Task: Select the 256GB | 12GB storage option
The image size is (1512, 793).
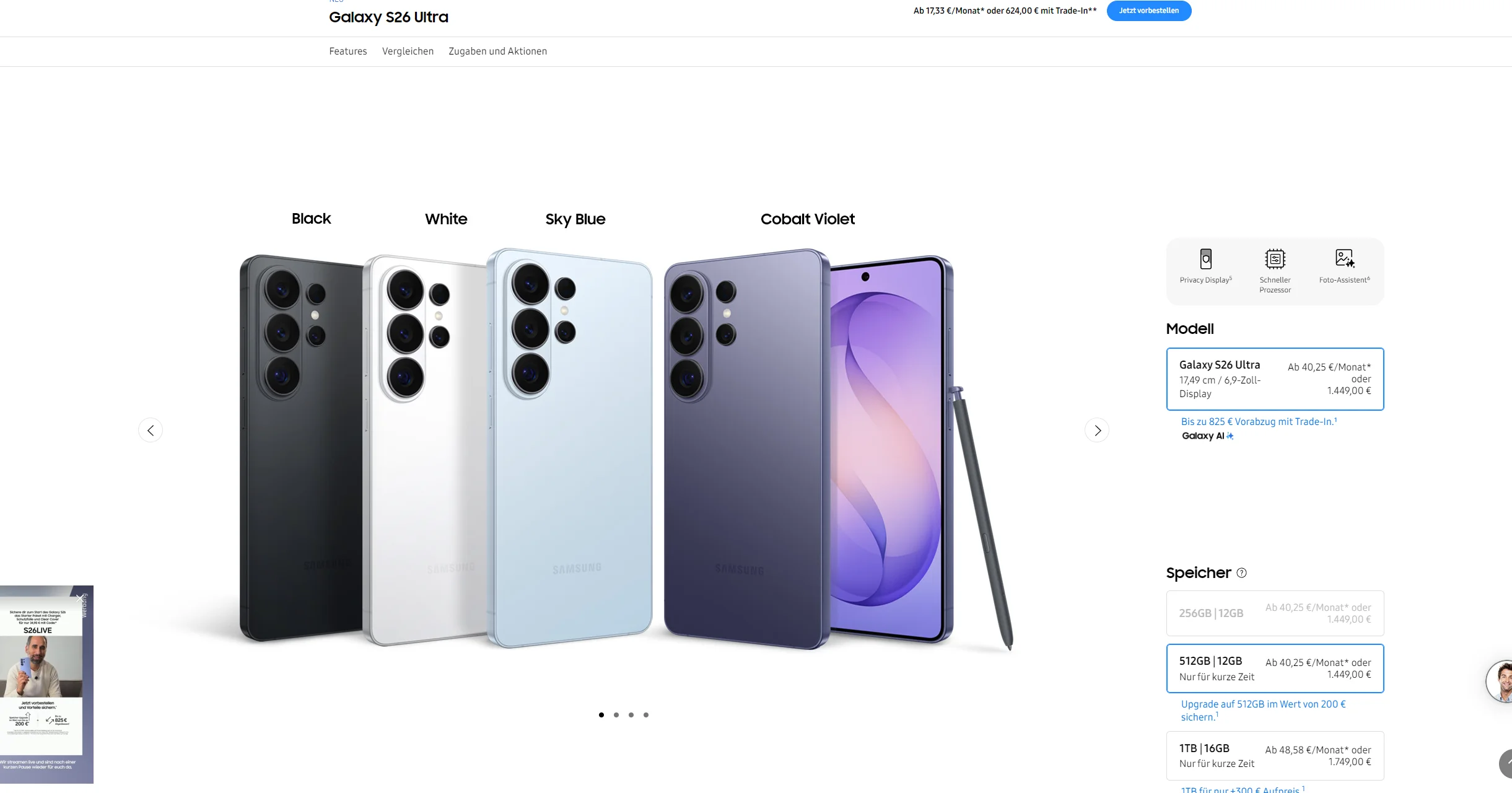Action: point(1275,613)
